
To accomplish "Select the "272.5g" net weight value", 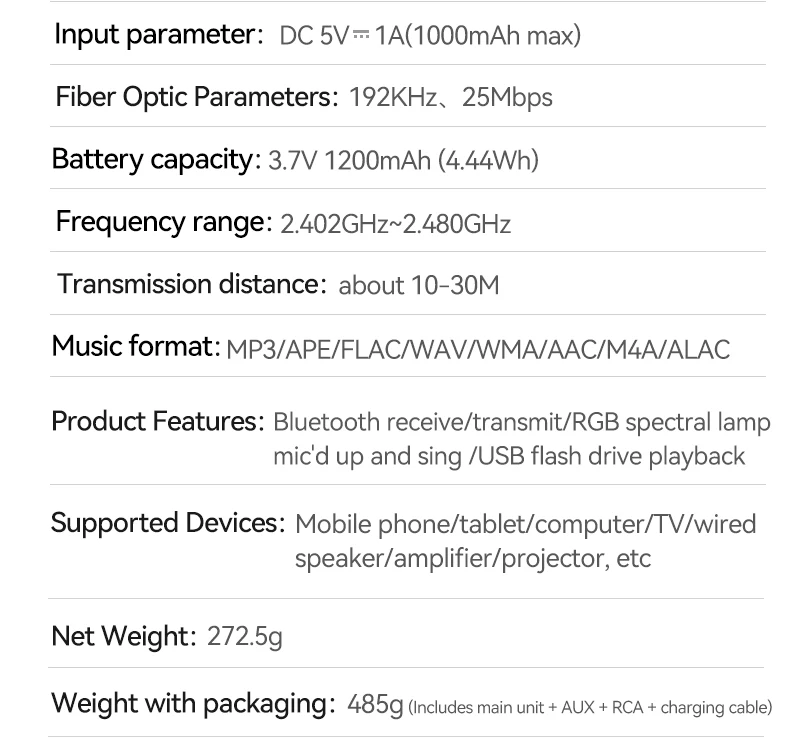I will 245,636.
